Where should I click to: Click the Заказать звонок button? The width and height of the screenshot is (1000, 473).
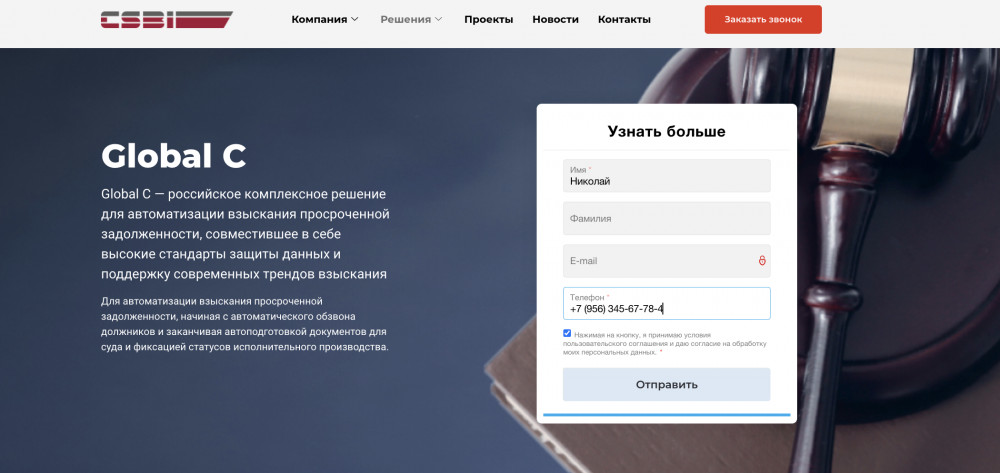point(763,19)
